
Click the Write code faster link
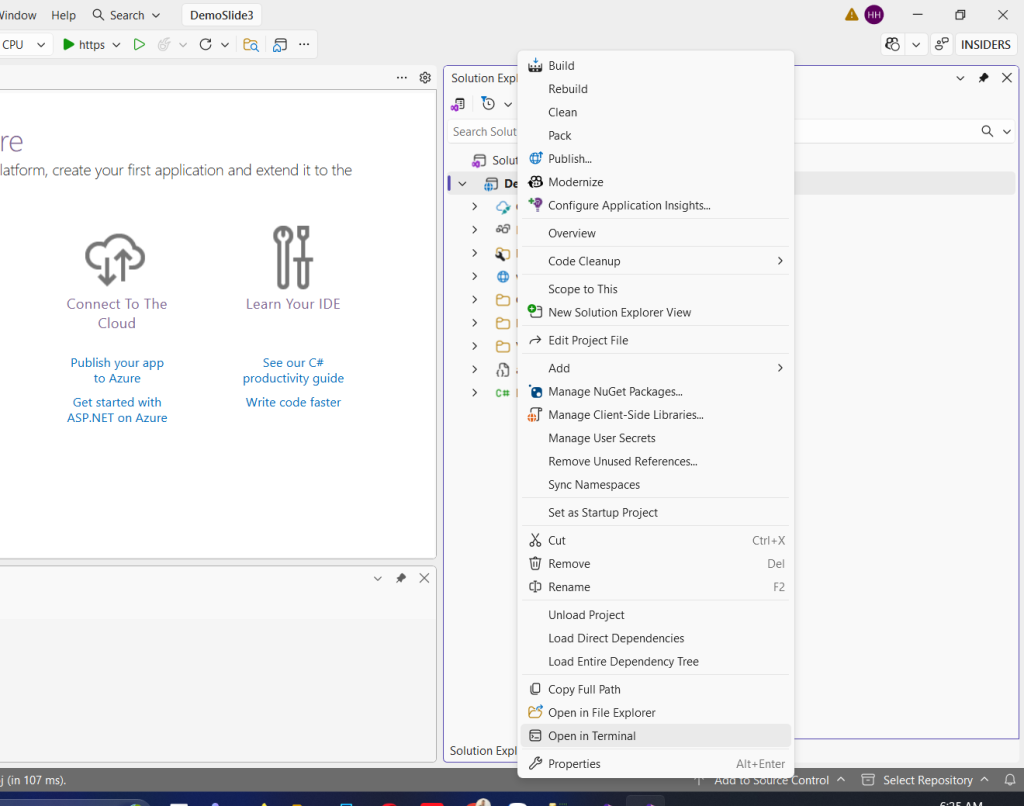[293, 402]
